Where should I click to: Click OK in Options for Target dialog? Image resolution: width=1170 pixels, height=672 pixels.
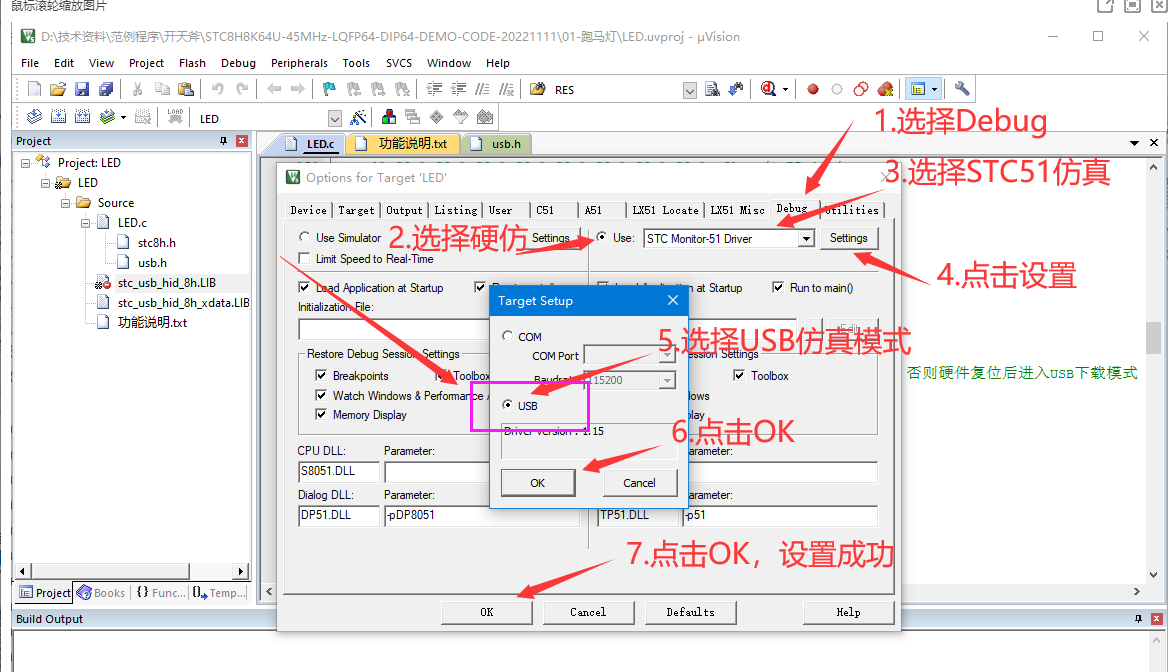tap(487, 612)
